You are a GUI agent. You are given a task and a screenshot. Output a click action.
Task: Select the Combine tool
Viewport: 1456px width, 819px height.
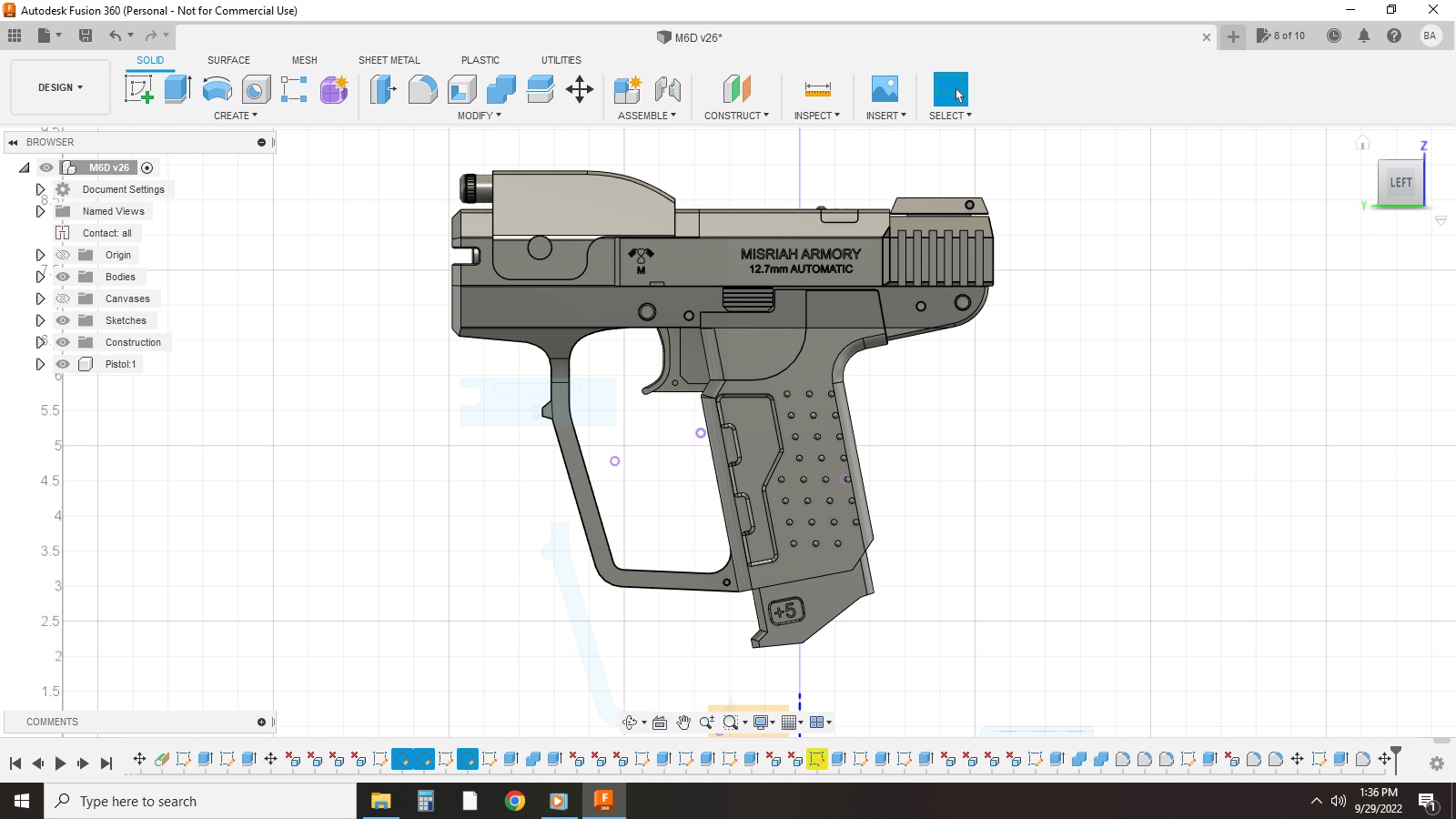501,89
